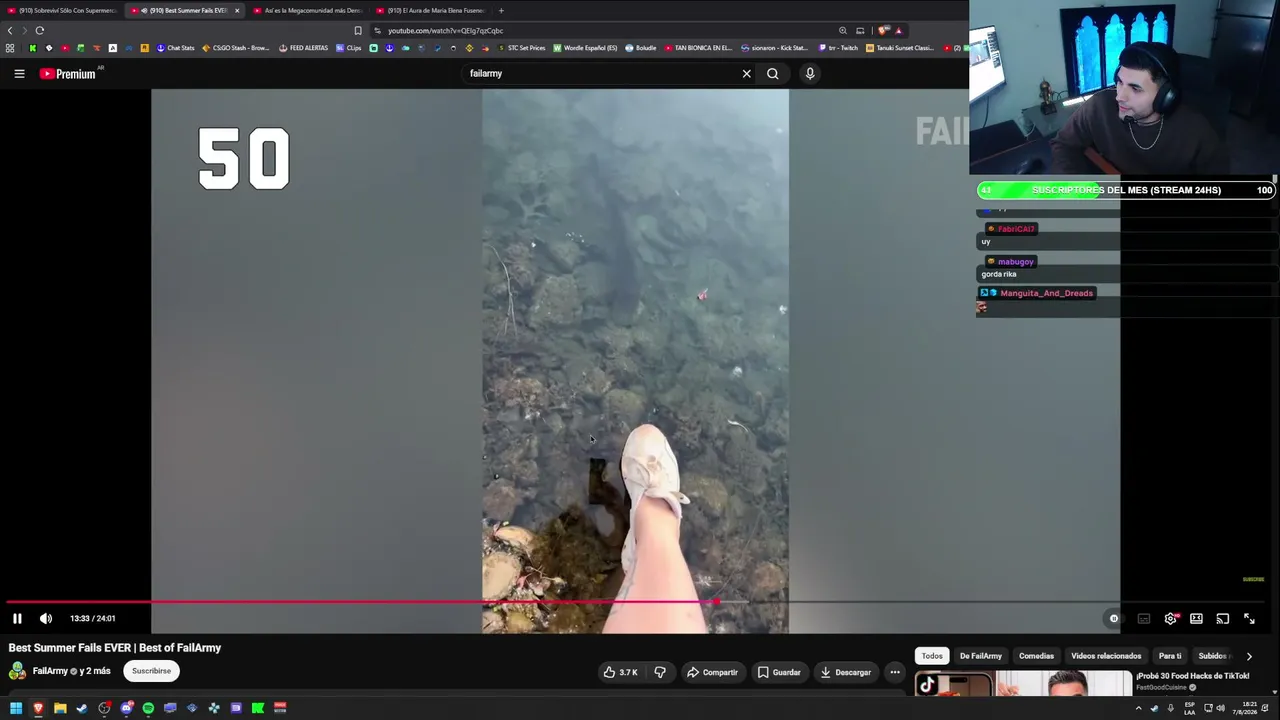Switch to Sobreviví Sólo Con Supermercado tab
The height and width of the screenshot is (720, 1280).
tap(62, 10)
